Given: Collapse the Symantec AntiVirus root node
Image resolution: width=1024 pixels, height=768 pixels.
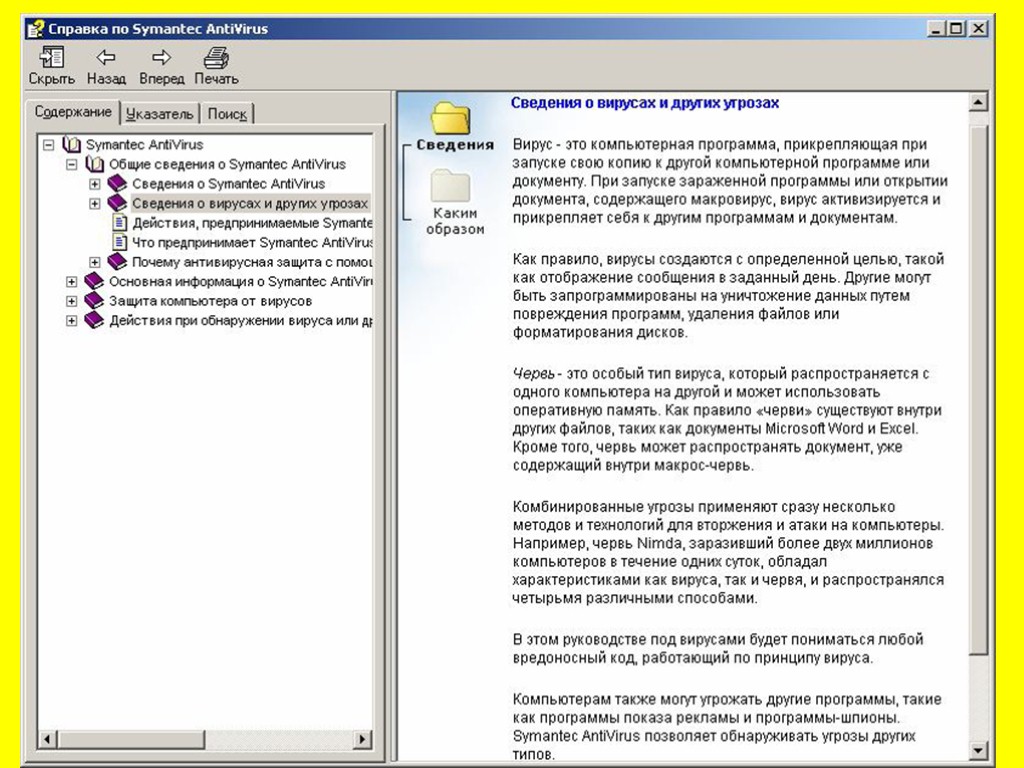Looking at the screenshot, I should pos(48,144).
